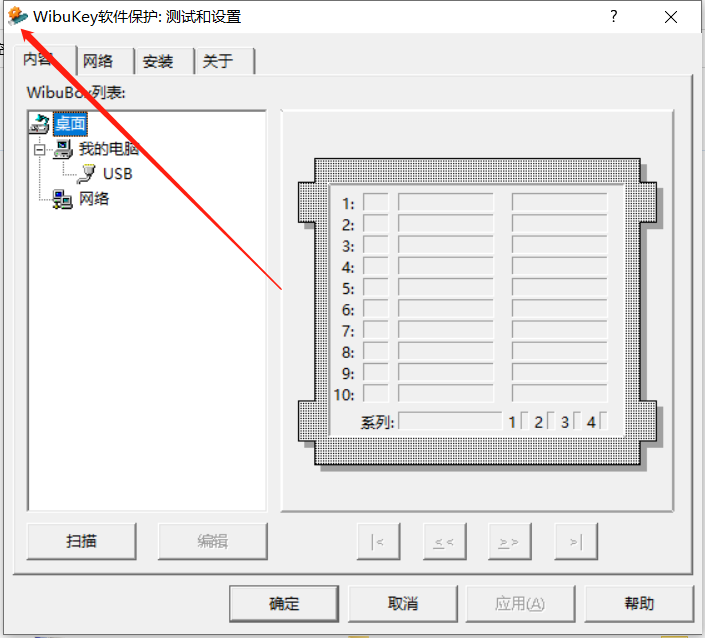Image resolution: width=705 pixels, height=638 pixels.
Task: Select the 网络 tree entry
Action: pyautogui.click(x=94, y=199)
